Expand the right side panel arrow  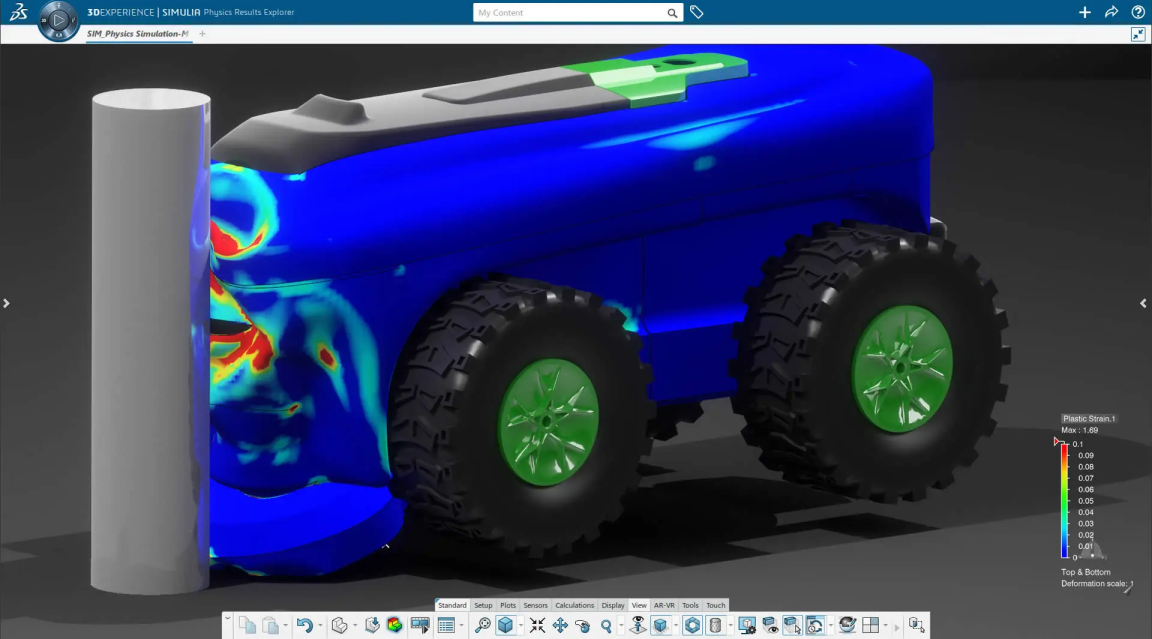pyautogui.click(x=1145, y=303)
